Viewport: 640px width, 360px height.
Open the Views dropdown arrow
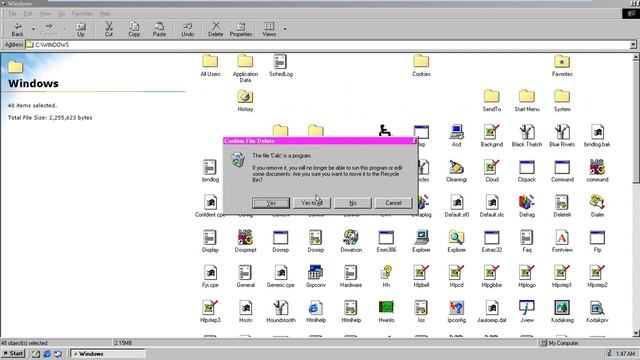285,29
